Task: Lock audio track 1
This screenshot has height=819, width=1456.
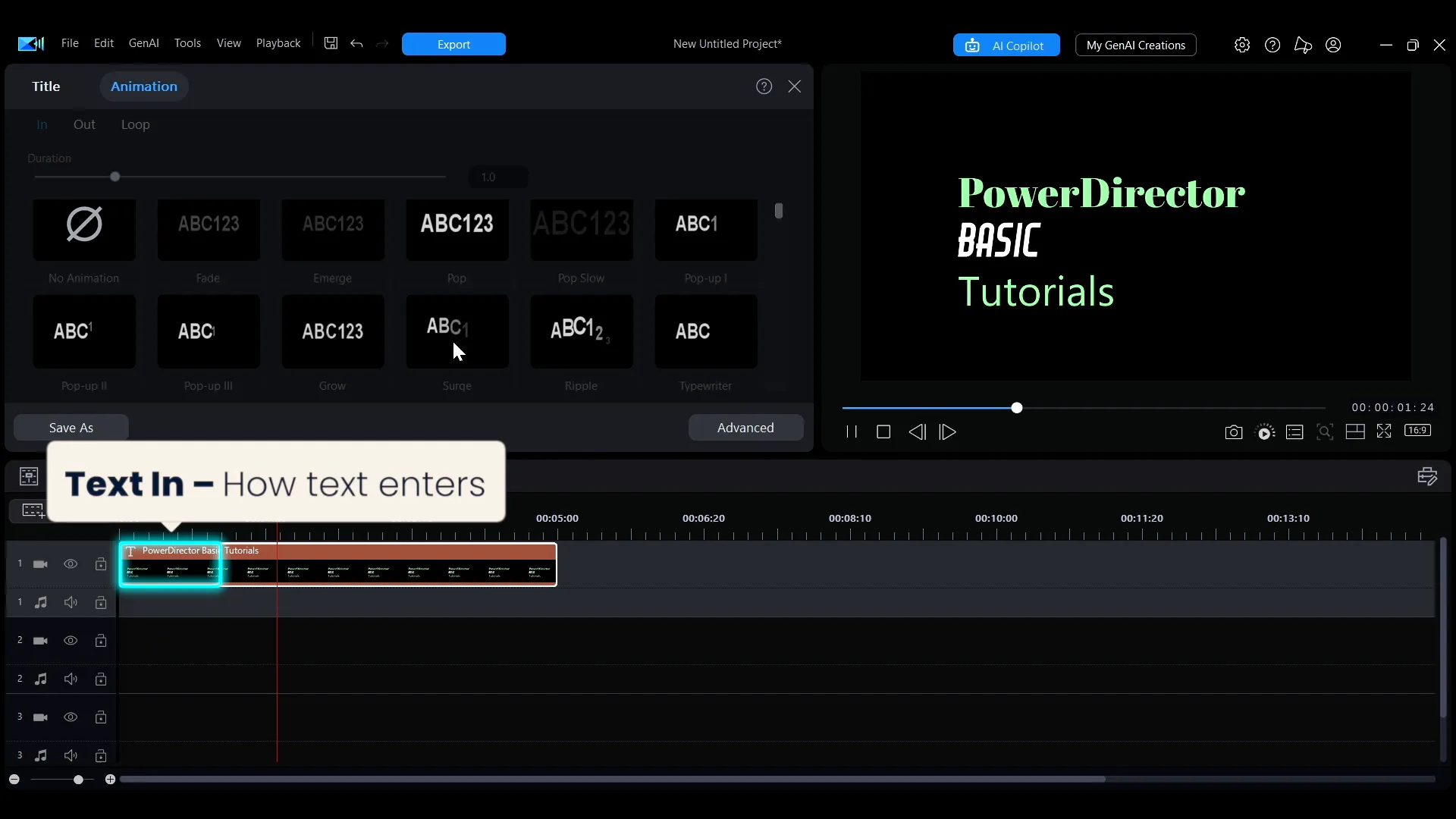Action: 101,602
